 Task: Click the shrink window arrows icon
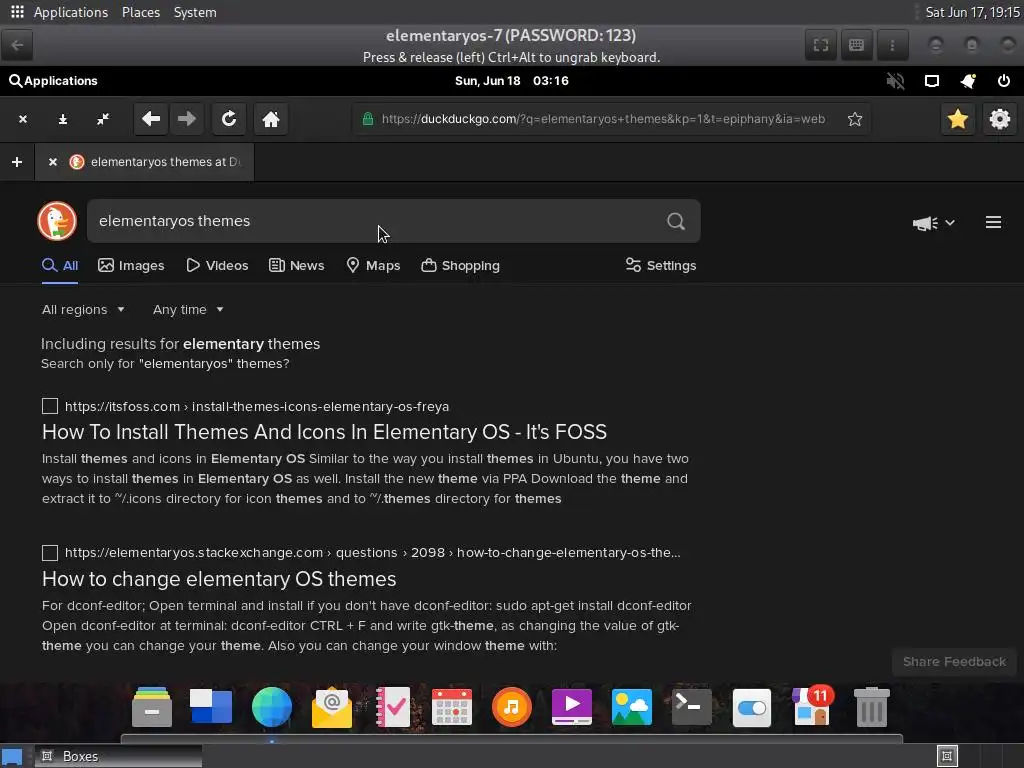(103, 119)
